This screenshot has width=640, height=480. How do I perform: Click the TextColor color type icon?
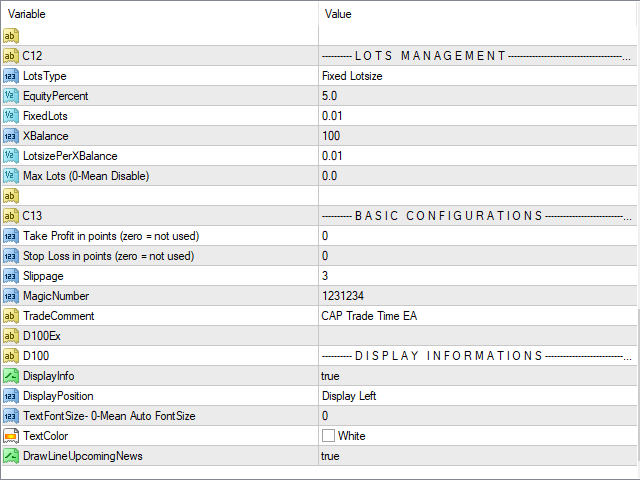[11, 436]
